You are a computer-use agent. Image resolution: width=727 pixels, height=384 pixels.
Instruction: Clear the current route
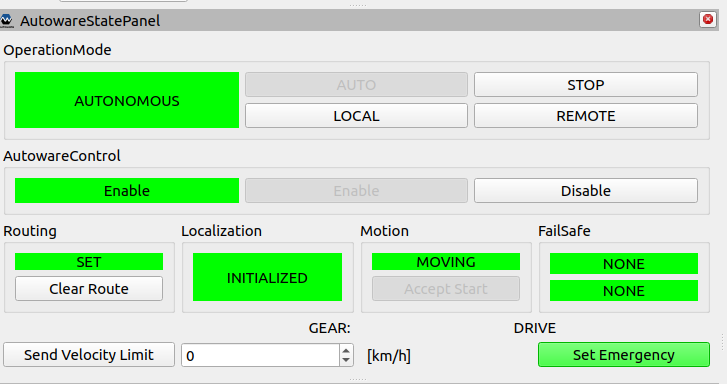click(89, 288)
